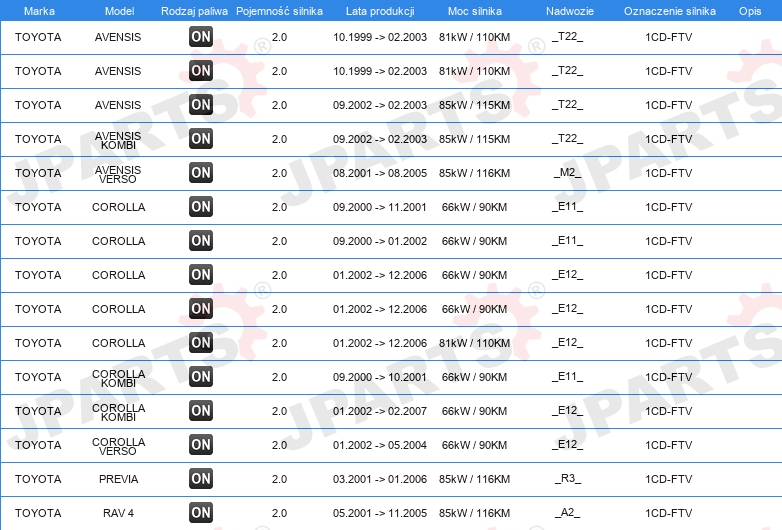Click the Rodzaj paliwa column header
Viewport: 782px width, 530px height.
point(195,11)
